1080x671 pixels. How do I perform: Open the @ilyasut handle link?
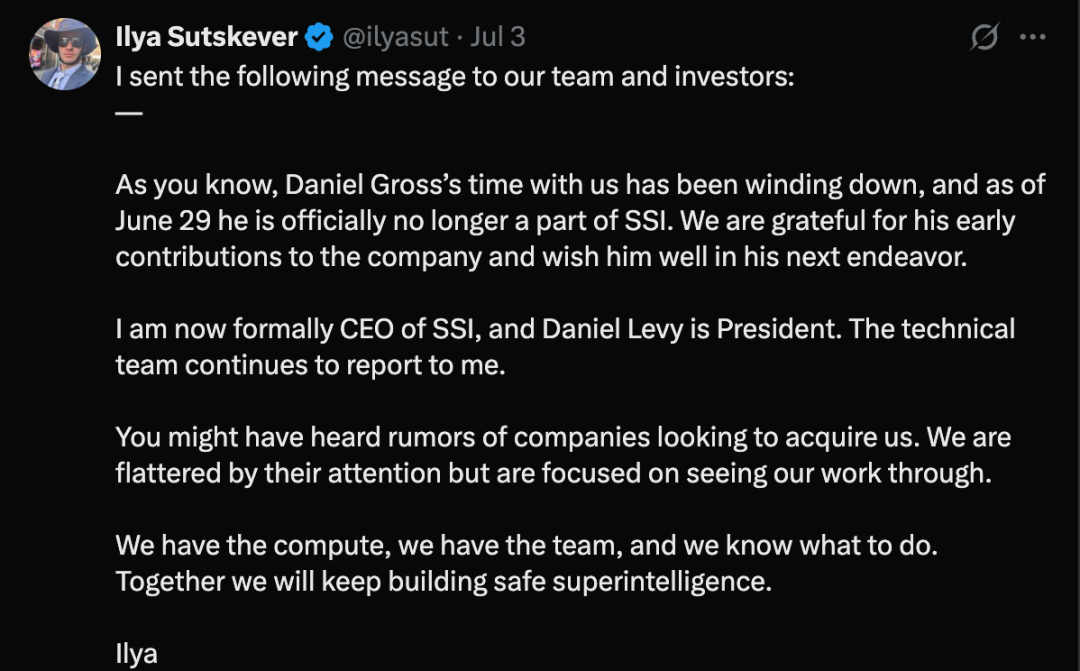395,37
